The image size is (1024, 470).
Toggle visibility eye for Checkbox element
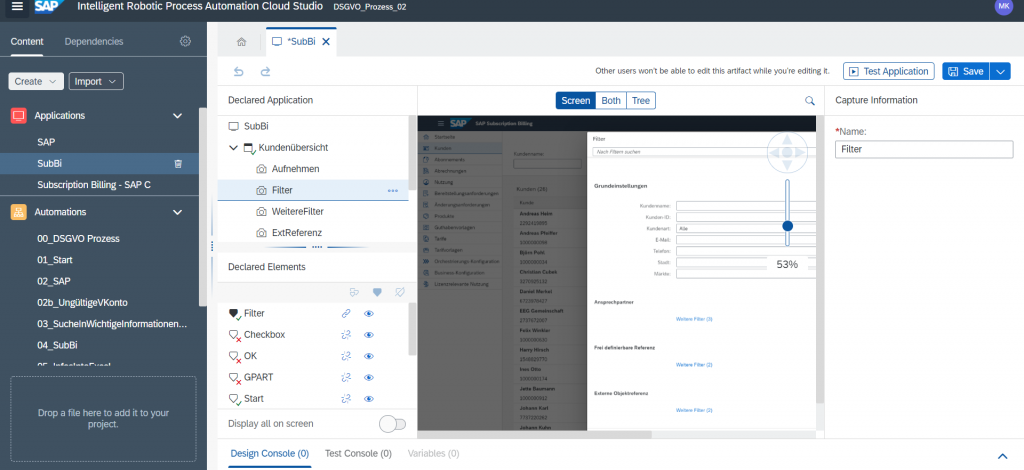[x=369, y=335]
